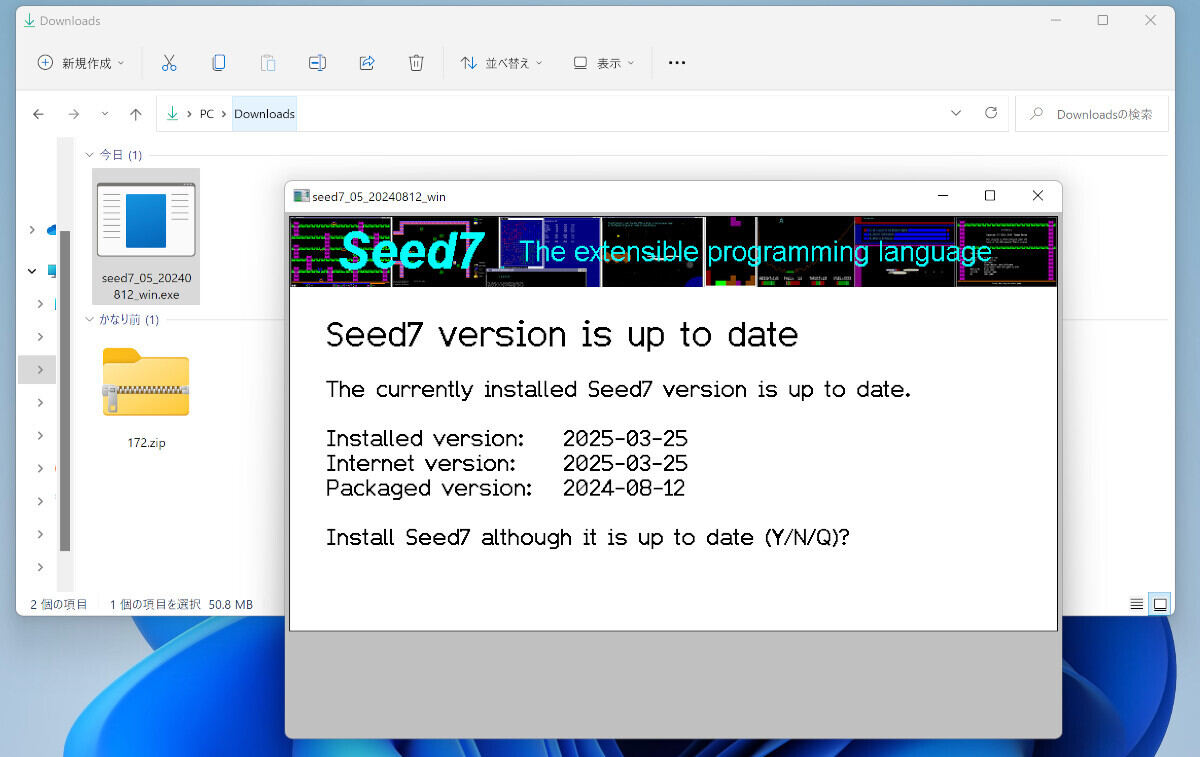This screenshot has height=757, width=1200.
Task: Click the seed7 installer window title icon
Action: [x=301, y=196]
